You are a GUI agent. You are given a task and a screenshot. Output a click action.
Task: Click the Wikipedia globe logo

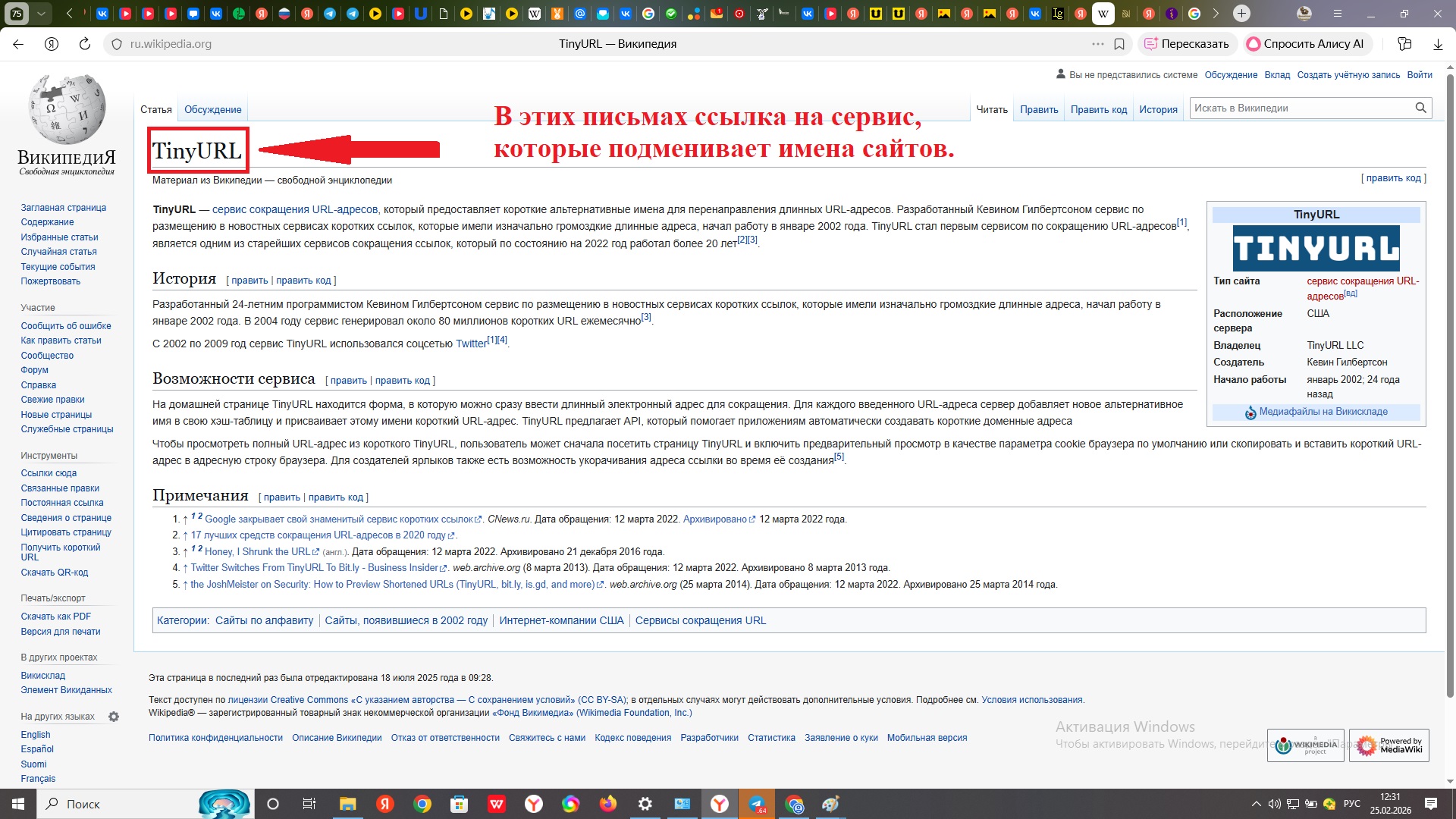pyautogui.click(x=67, y=110)
